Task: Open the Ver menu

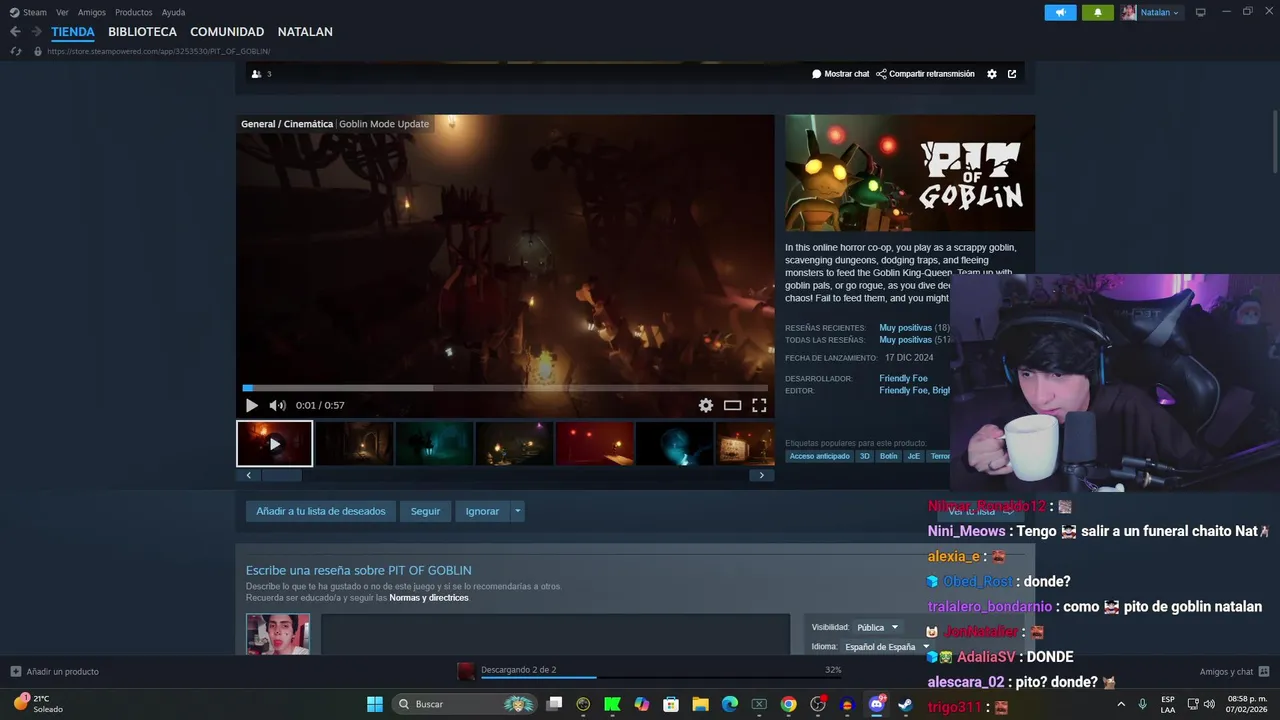Action: coord(62,12)
